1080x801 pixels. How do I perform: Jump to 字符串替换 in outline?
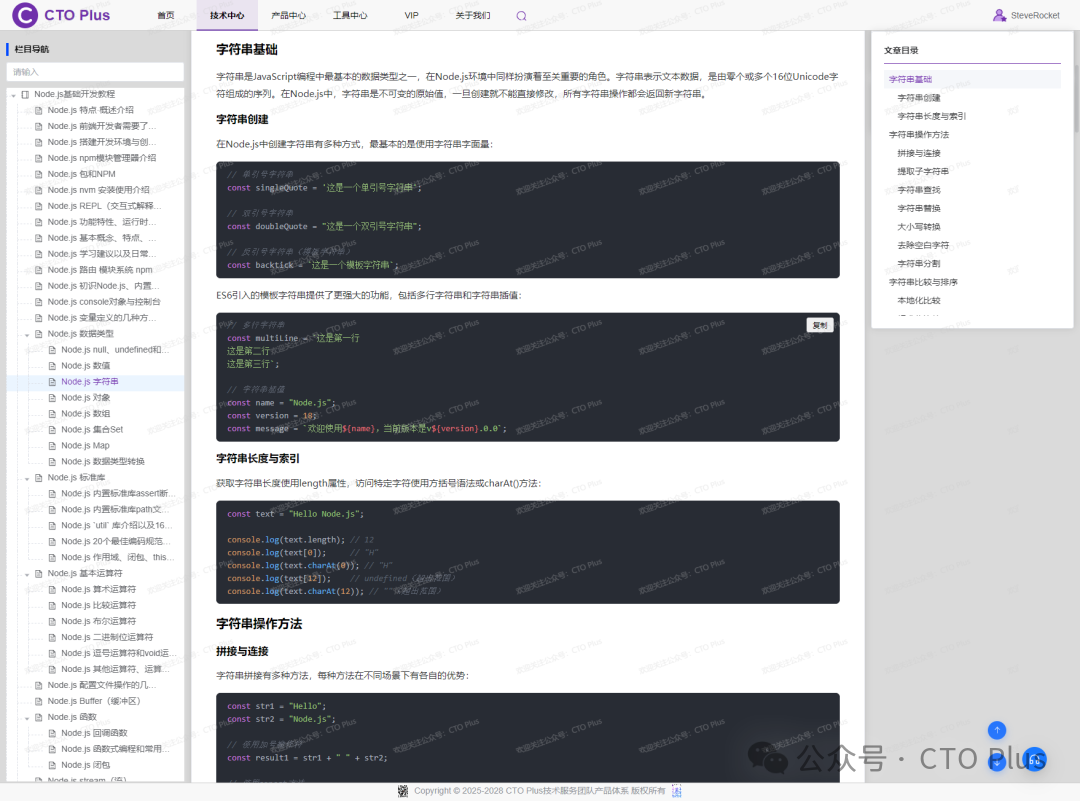pos(919,208)
